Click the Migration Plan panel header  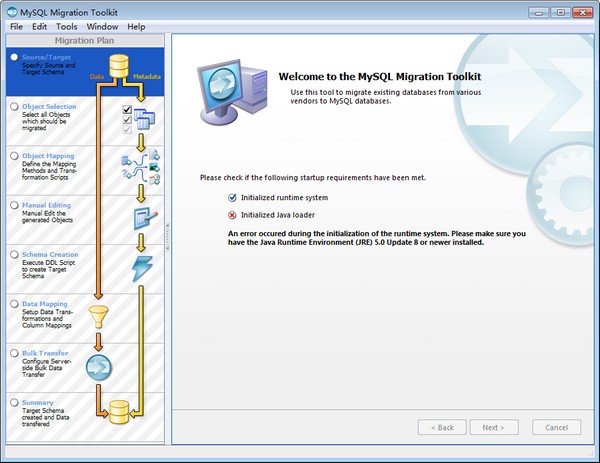pos(85,41)
